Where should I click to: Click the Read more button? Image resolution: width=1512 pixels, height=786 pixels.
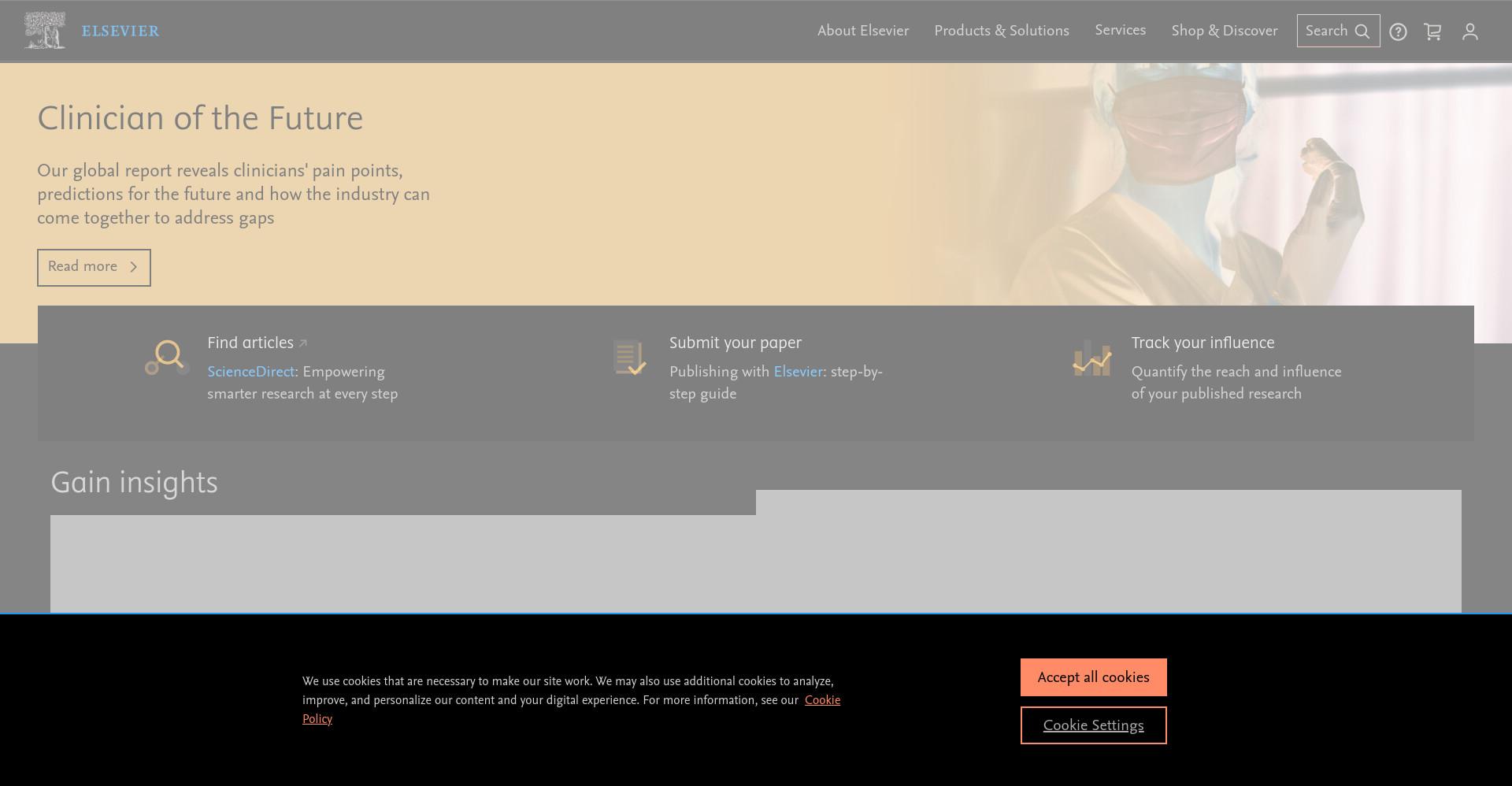pos(94,267)
